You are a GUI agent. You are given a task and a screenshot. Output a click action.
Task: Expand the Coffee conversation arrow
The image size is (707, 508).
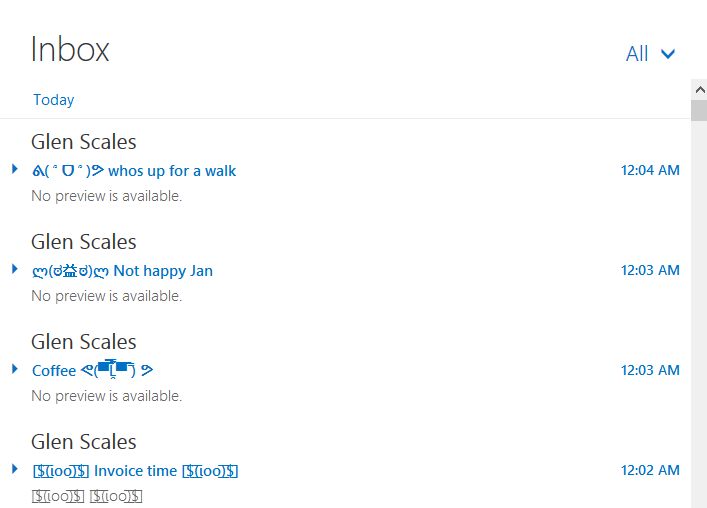pos(15,369)
